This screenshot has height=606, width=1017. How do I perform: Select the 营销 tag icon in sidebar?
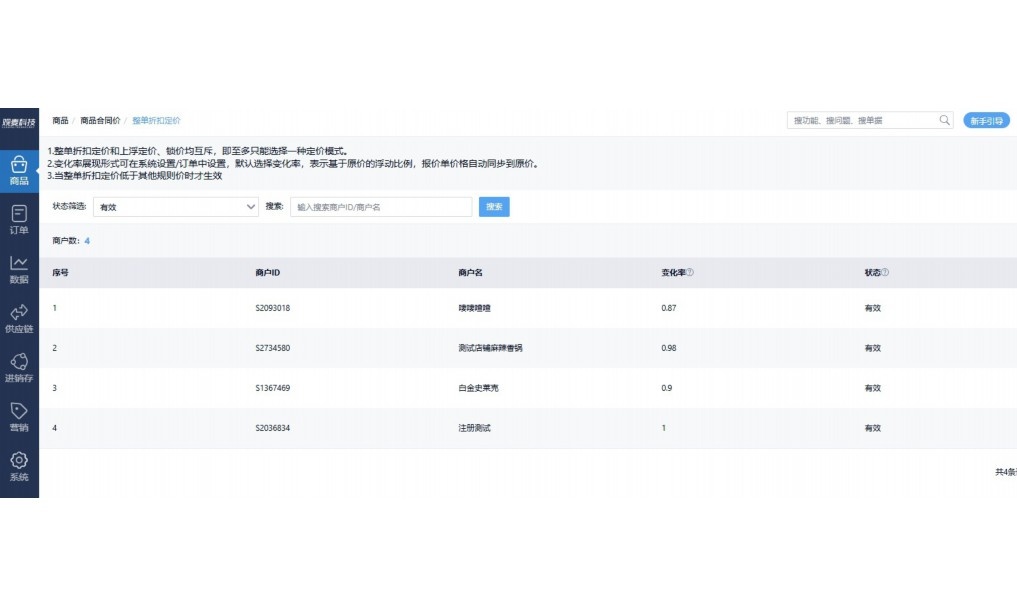[x=19, y=415]
